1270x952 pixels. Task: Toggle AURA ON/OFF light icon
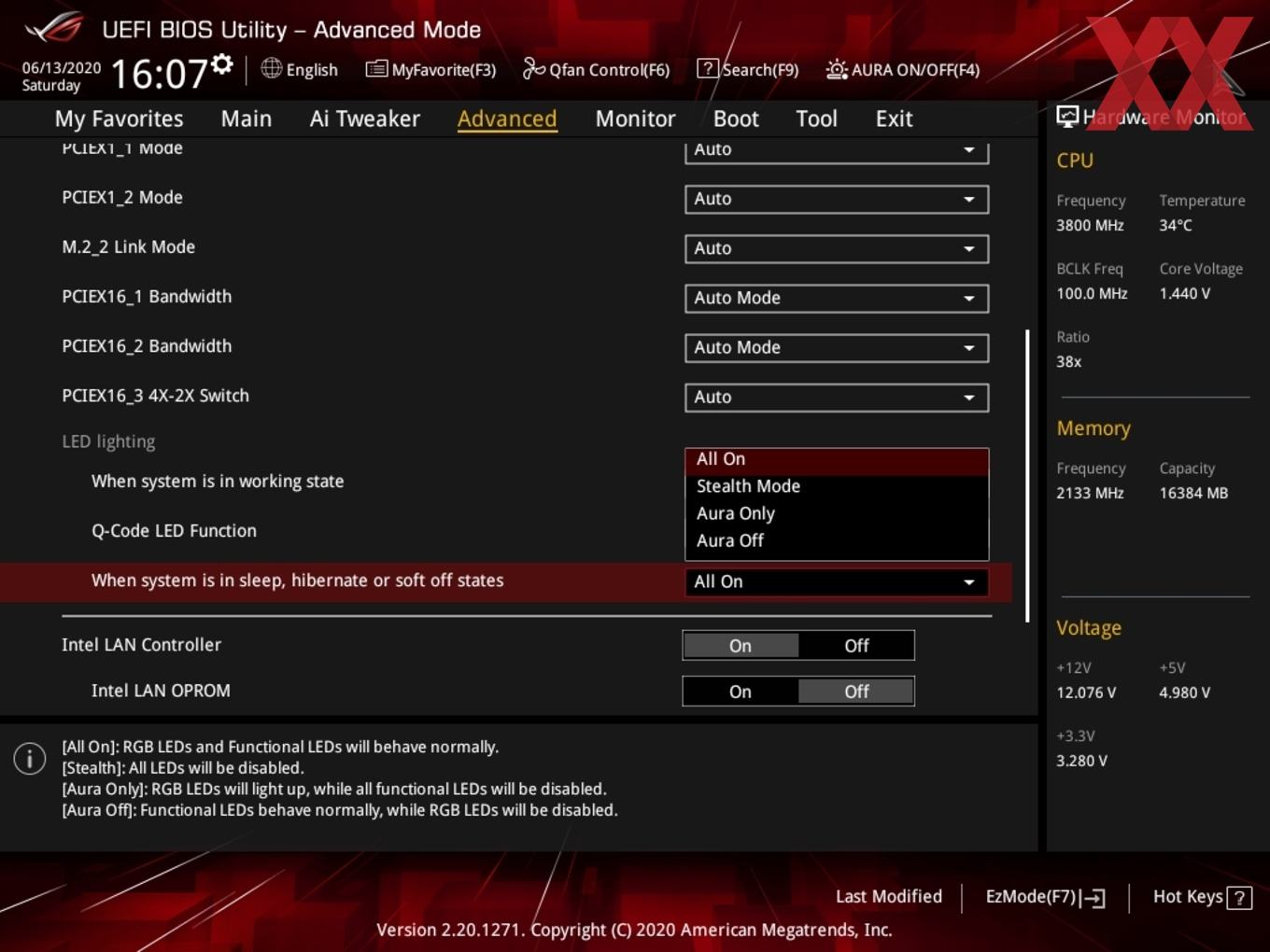837,69
